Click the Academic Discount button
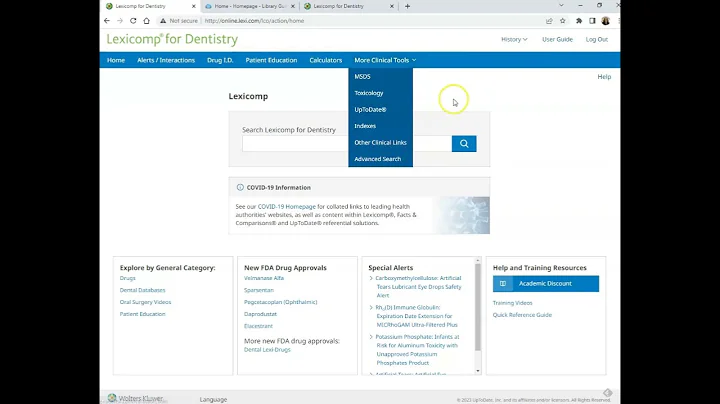The height and width of the screenshot is (404, 720). pyautogui.click(x=546, y=284)
